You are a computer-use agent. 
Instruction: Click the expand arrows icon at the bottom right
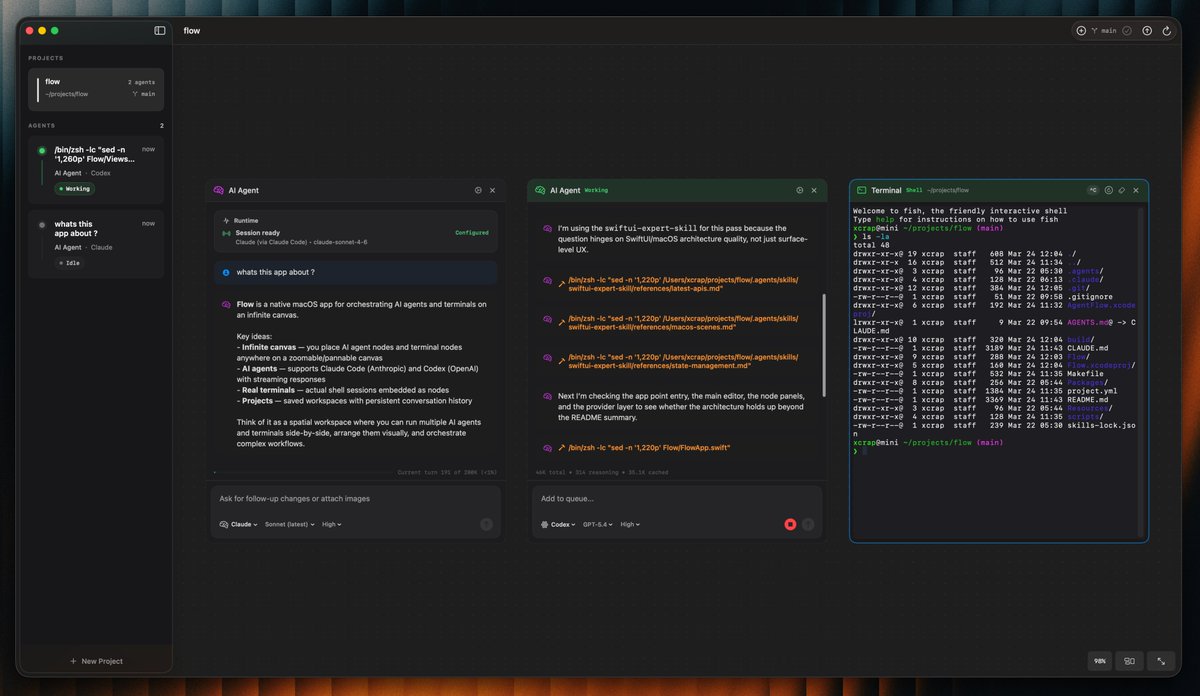(1161, 661)
